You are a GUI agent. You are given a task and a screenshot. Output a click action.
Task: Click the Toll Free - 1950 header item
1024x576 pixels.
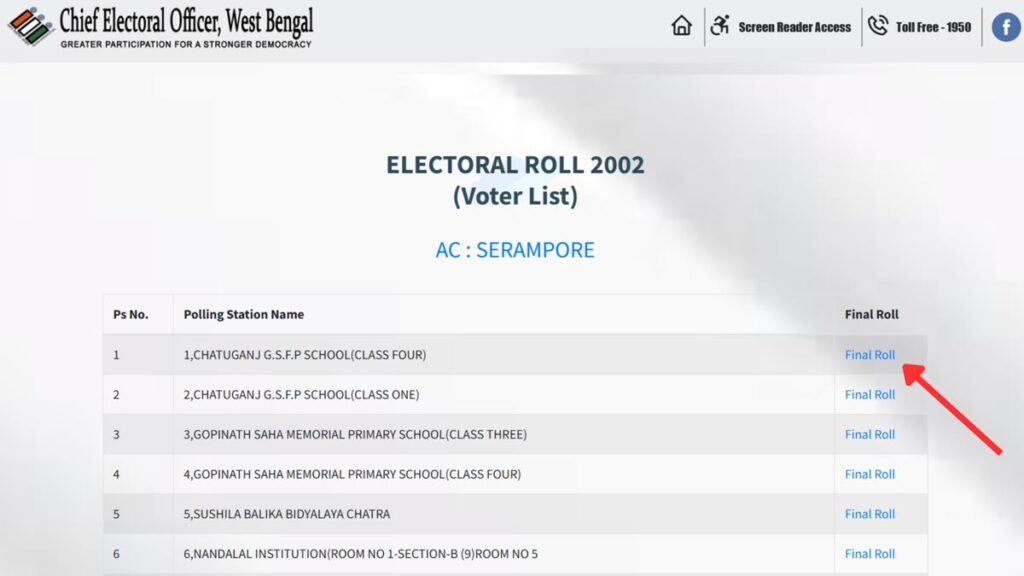pyautogui.click(x=932, y=27)
